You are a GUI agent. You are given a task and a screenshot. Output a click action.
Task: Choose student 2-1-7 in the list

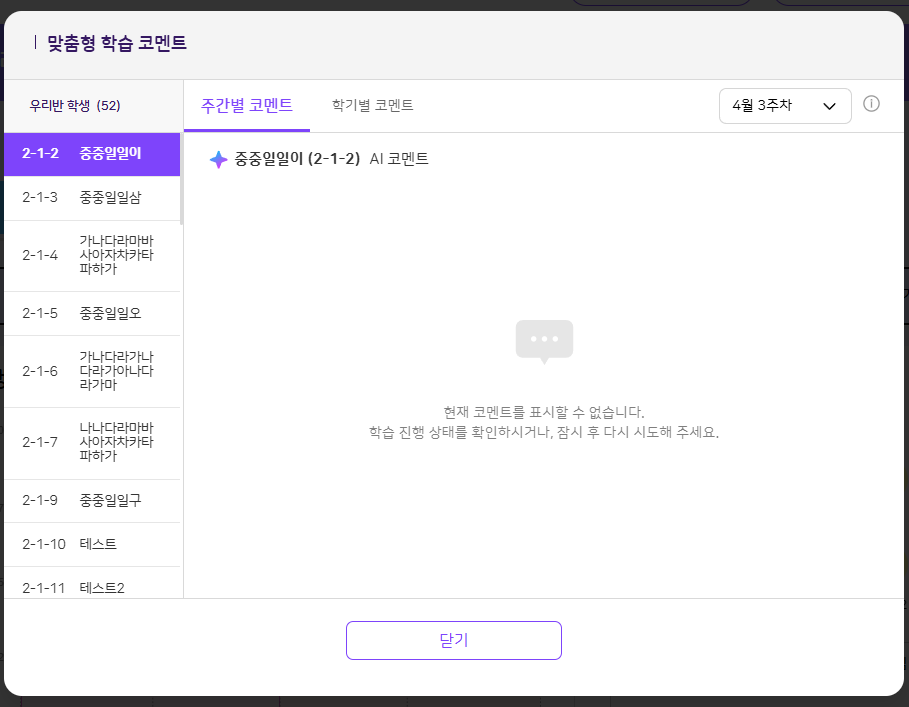pyautogui.click(x=92, y=442)
